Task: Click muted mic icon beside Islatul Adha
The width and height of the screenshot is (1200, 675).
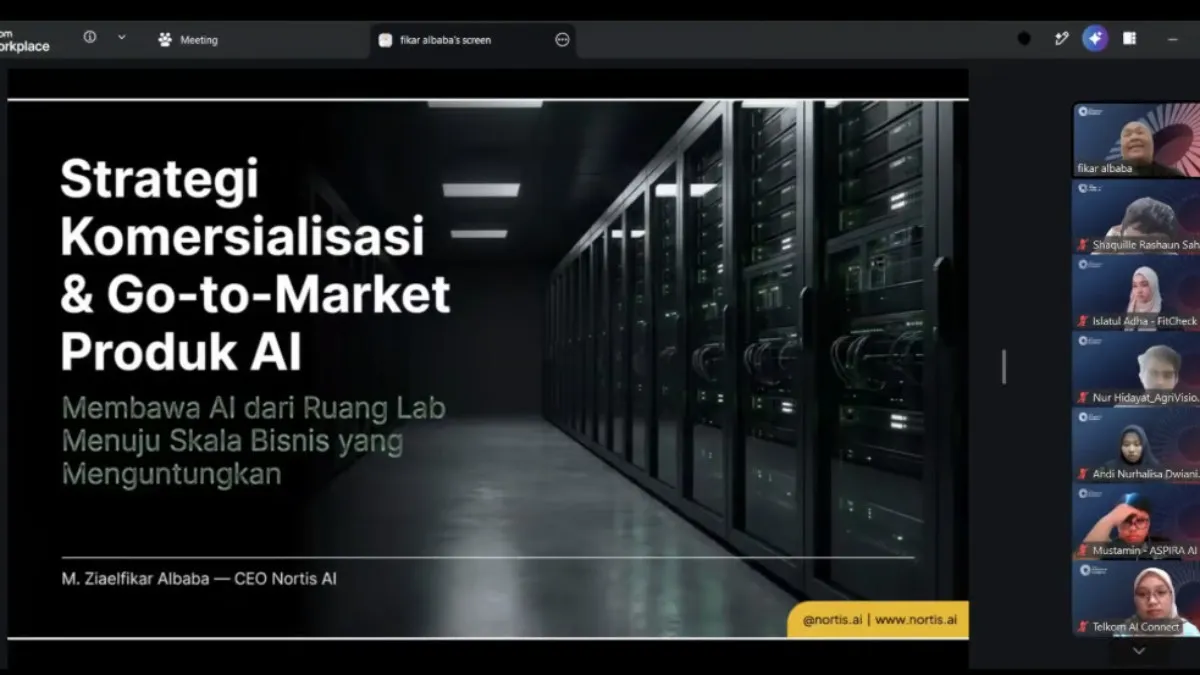Action: click(1082, 321)
